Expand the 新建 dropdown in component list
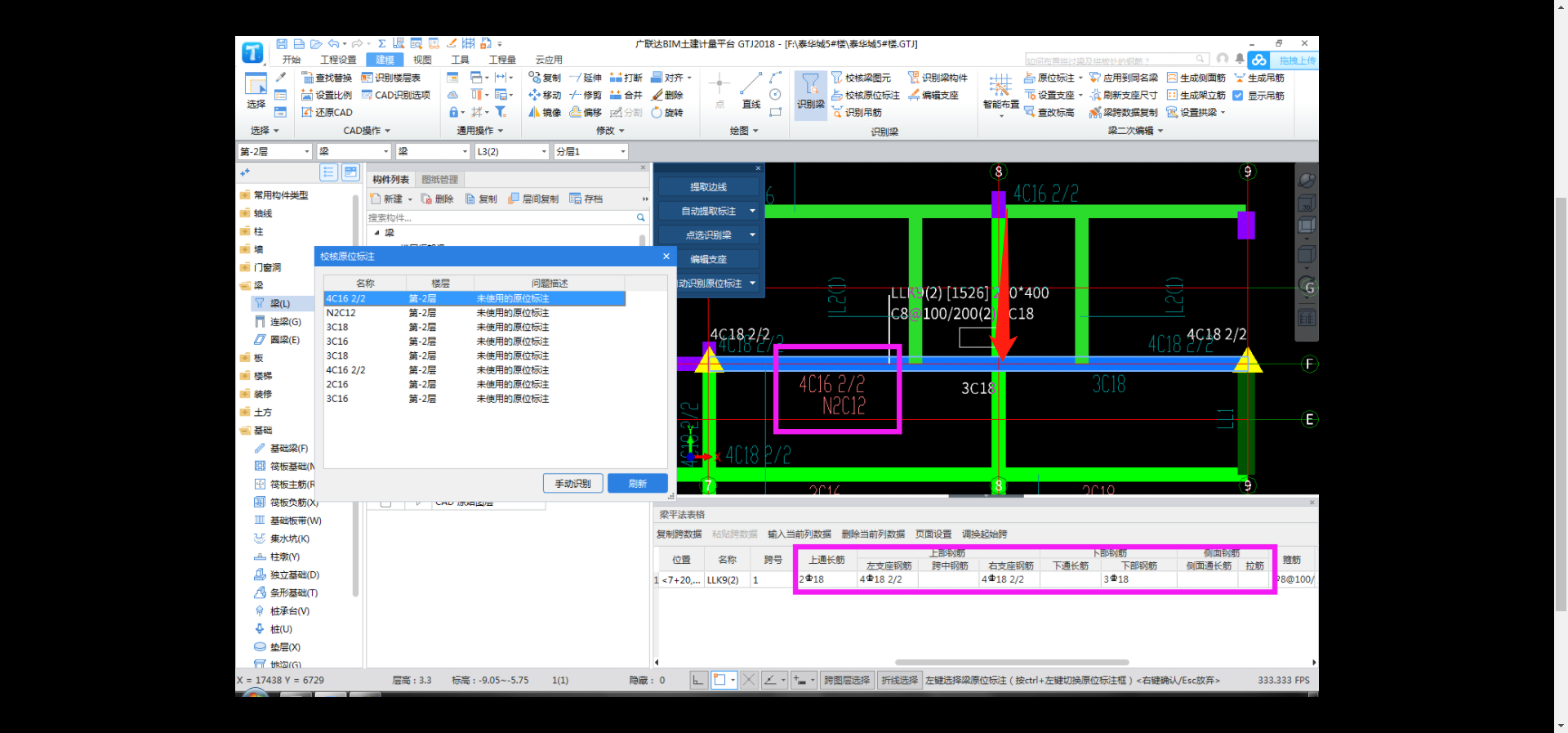The height and width of the screenshot is (733, 1568). [x=410, y=199]
